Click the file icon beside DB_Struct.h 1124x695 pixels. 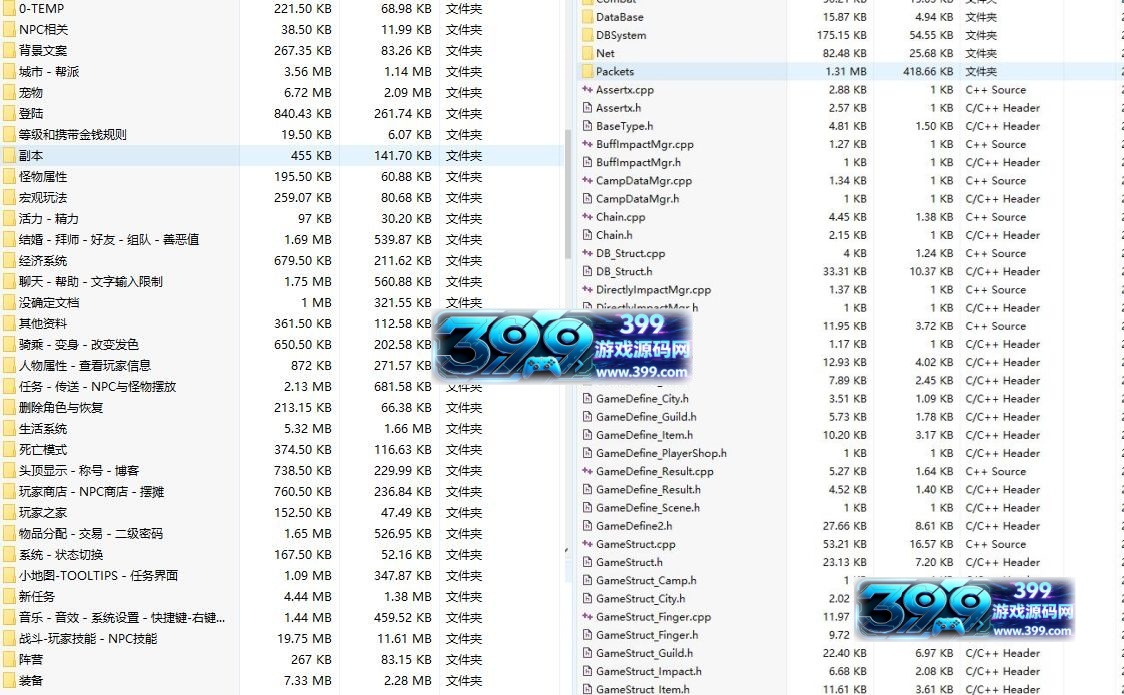587,271
